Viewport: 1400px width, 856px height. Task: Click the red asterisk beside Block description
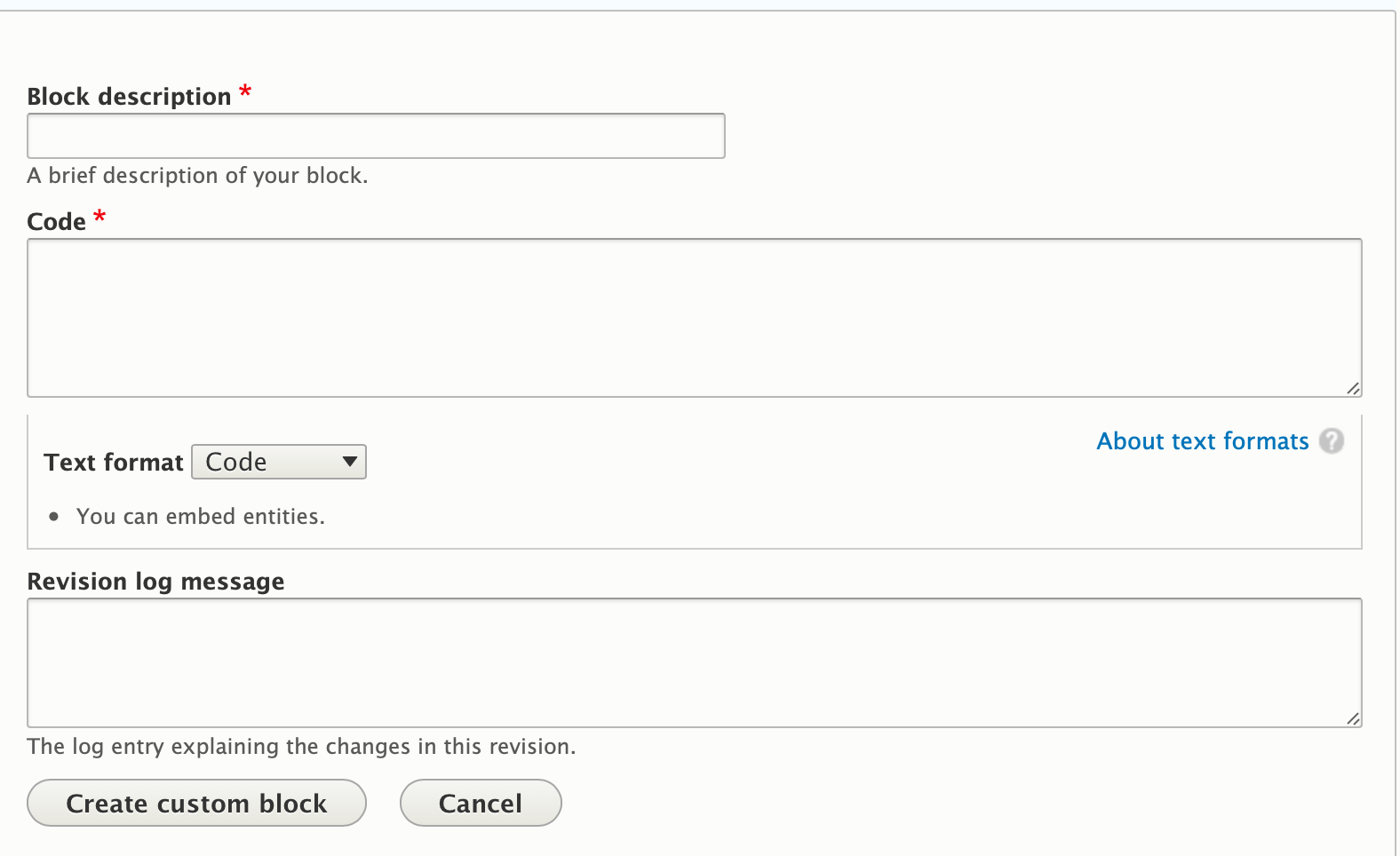pyautogui.click(x=245, y=91)
